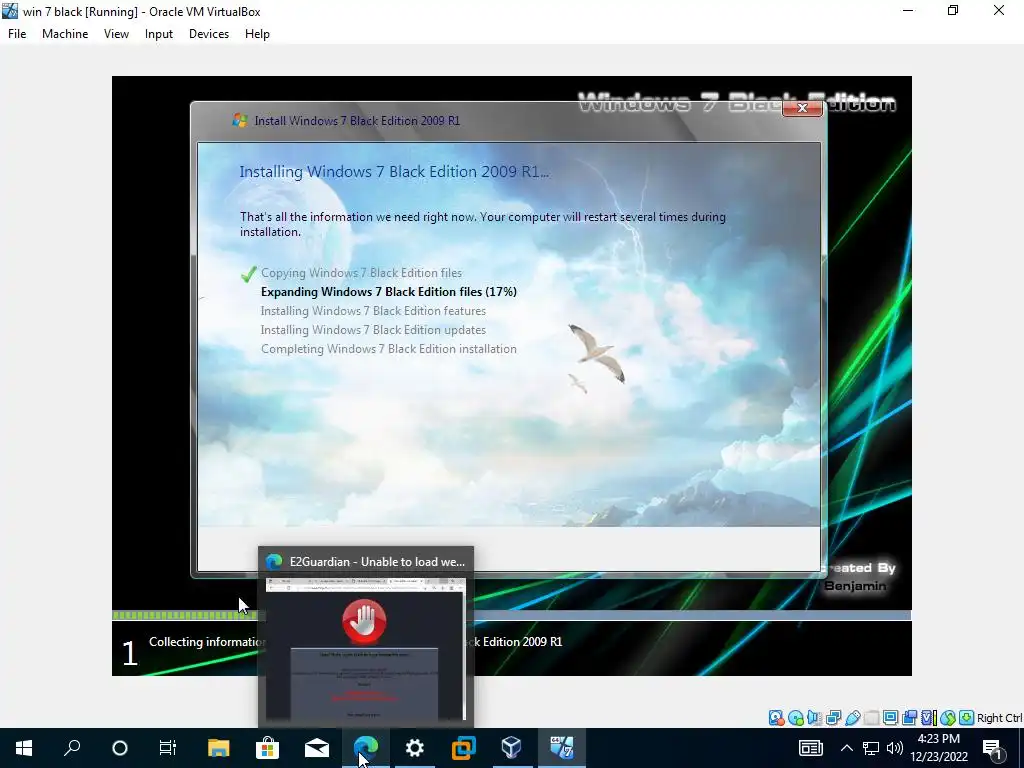Image resolution: width=1024 pixels, height=768 pixels.
Task: Open the volume tray icon
Action: tap(895, 748)
